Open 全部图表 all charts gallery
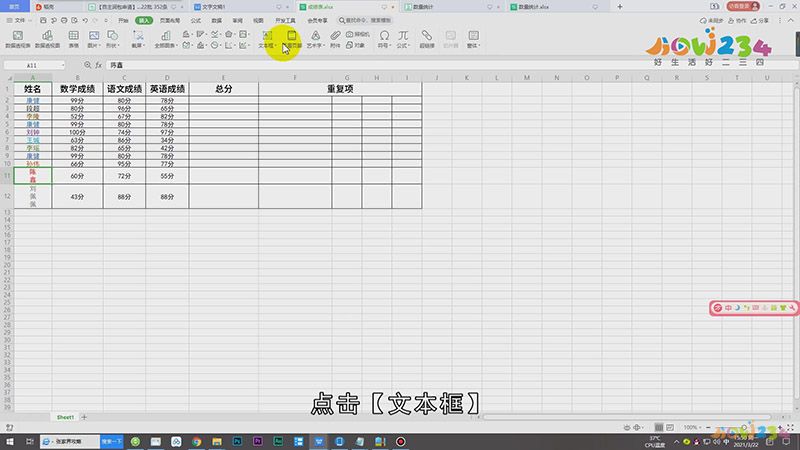800x450 pixels. coord(166,39)
